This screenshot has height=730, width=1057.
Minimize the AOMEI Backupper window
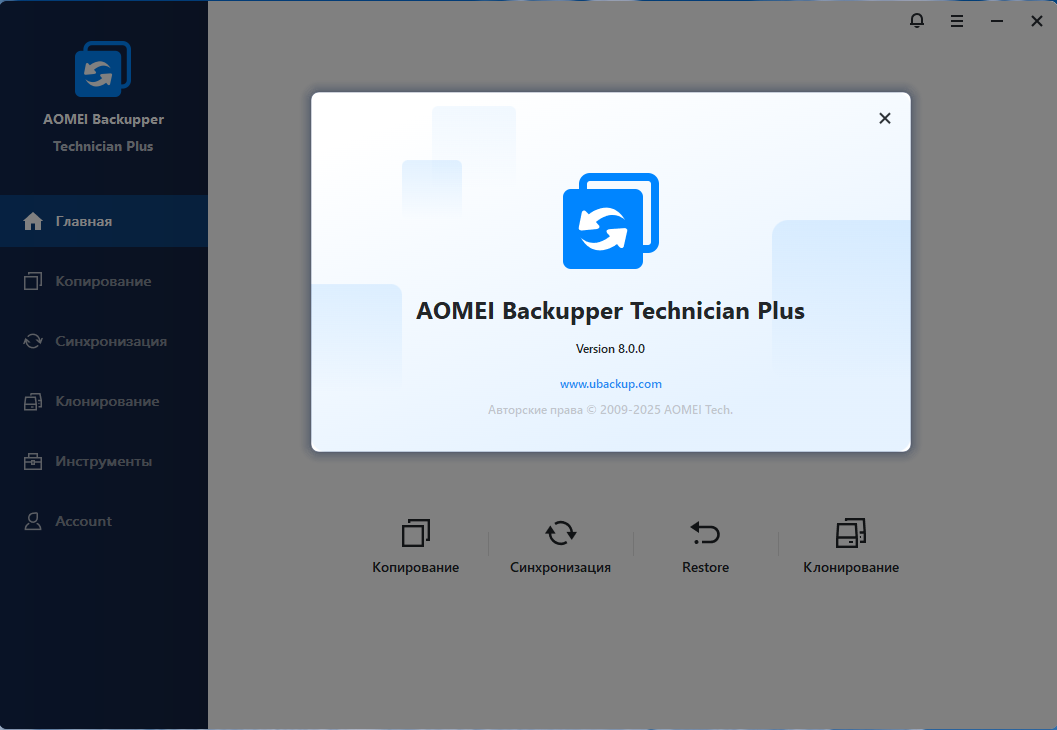pos(997,21)
